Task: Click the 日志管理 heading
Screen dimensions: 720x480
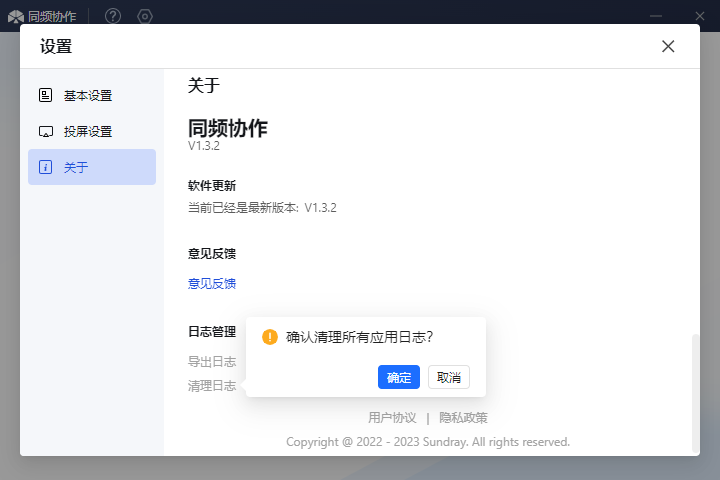Action: pos(212,331)
